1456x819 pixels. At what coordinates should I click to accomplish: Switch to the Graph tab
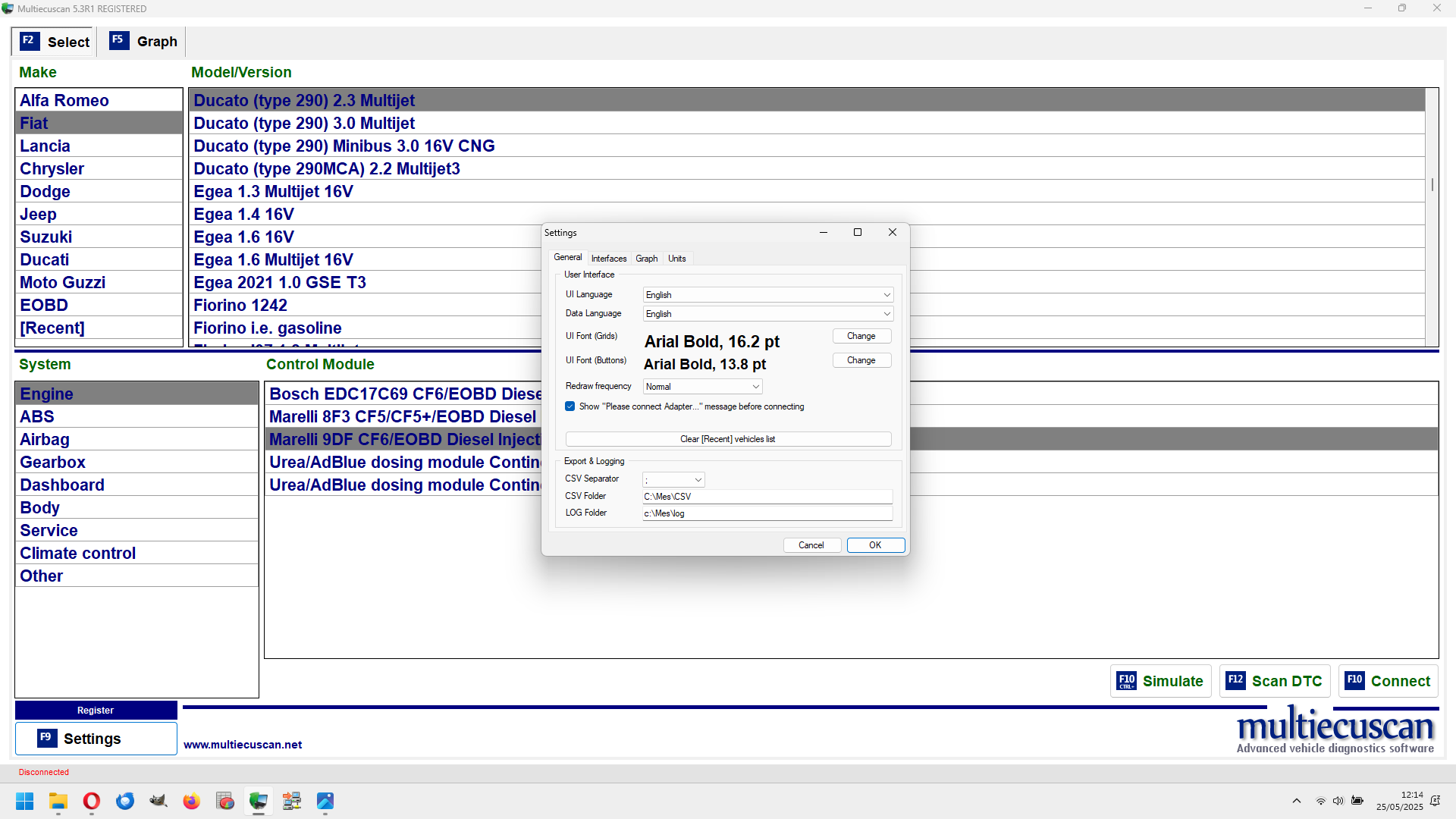[x=143, y=42]
